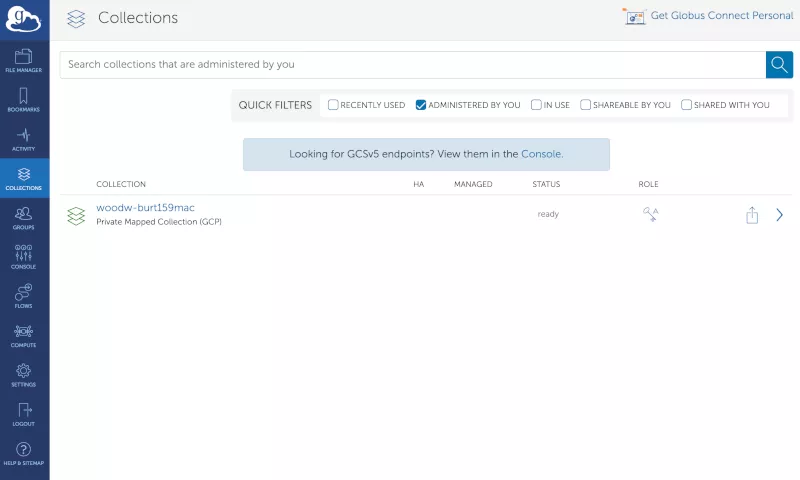Click the HA column header

click(x=418, y=184)
